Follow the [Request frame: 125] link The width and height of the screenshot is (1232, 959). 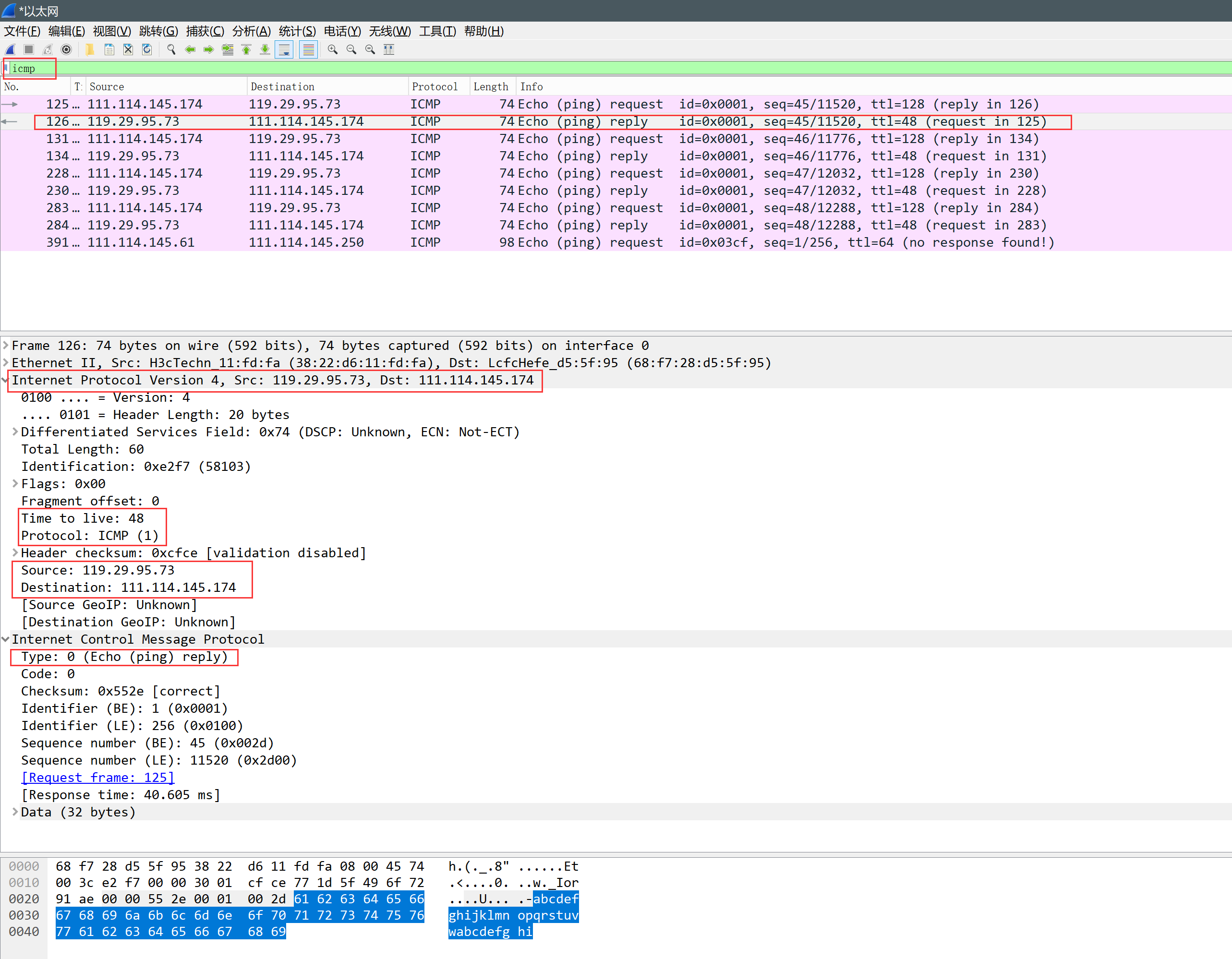(97, 778)
